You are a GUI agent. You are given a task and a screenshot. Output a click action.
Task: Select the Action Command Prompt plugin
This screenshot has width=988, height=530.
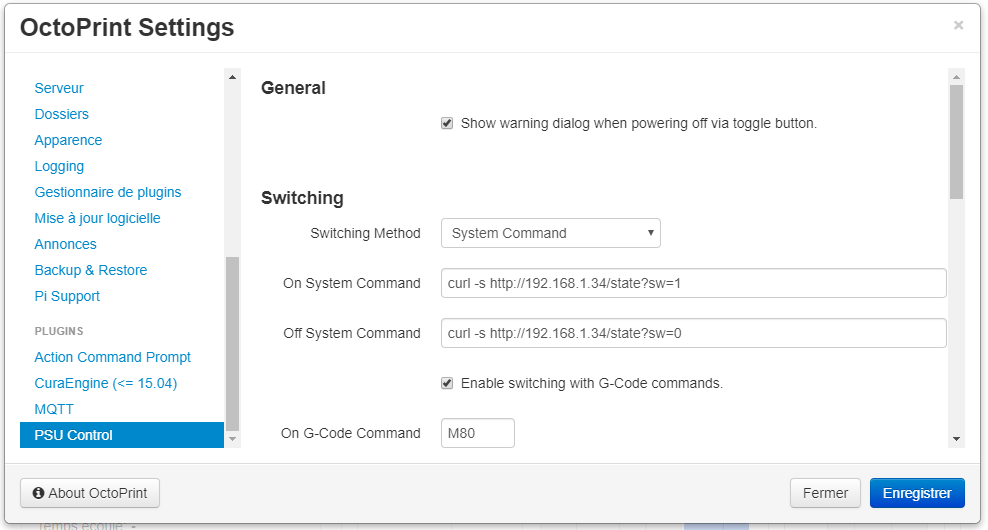pos(113,357)
